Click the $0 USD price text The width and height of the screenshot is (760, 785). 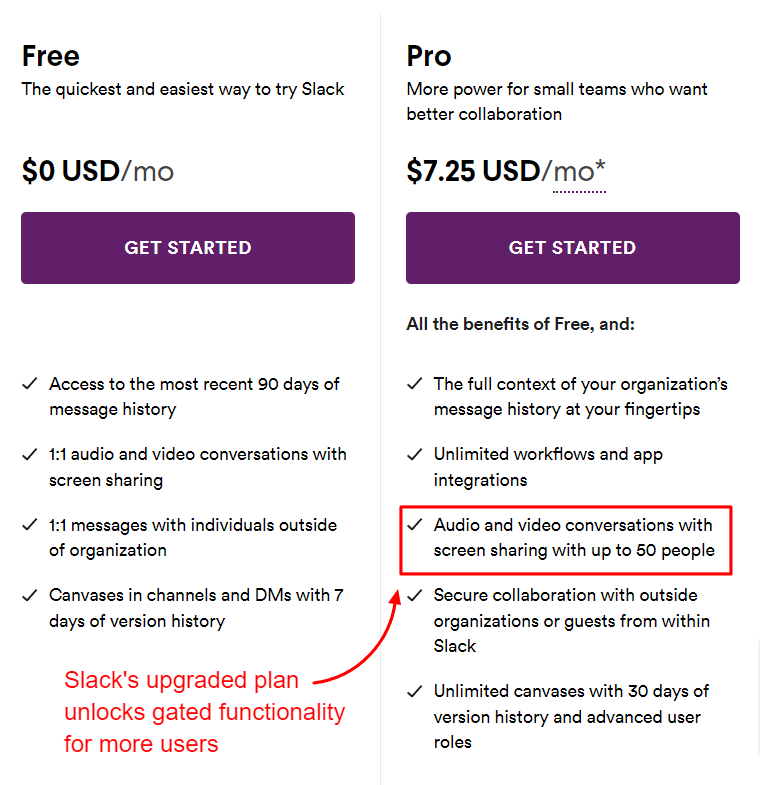click(71, 172)
